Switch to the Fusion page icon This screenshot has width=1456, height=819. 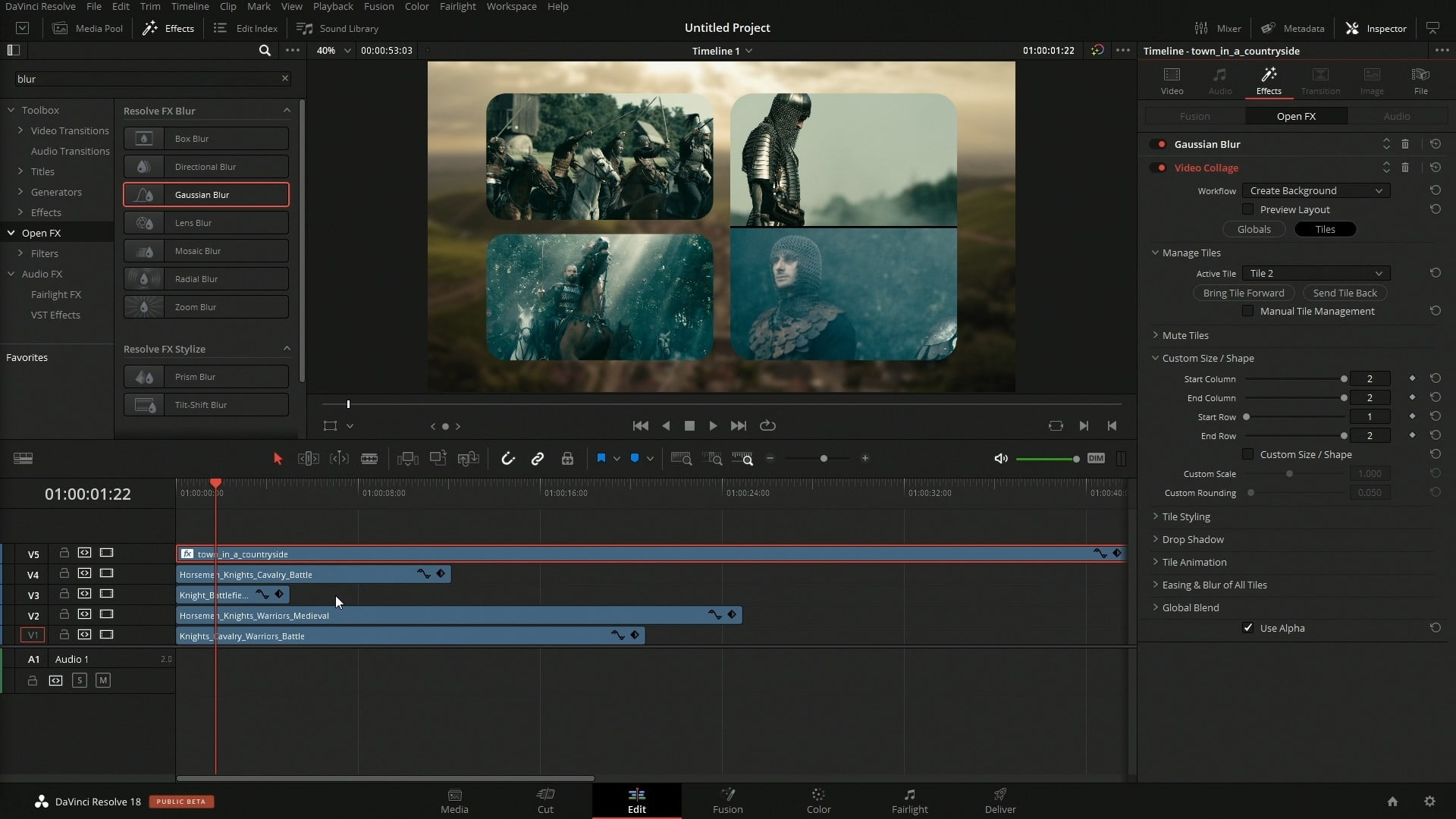click(727, 801)
